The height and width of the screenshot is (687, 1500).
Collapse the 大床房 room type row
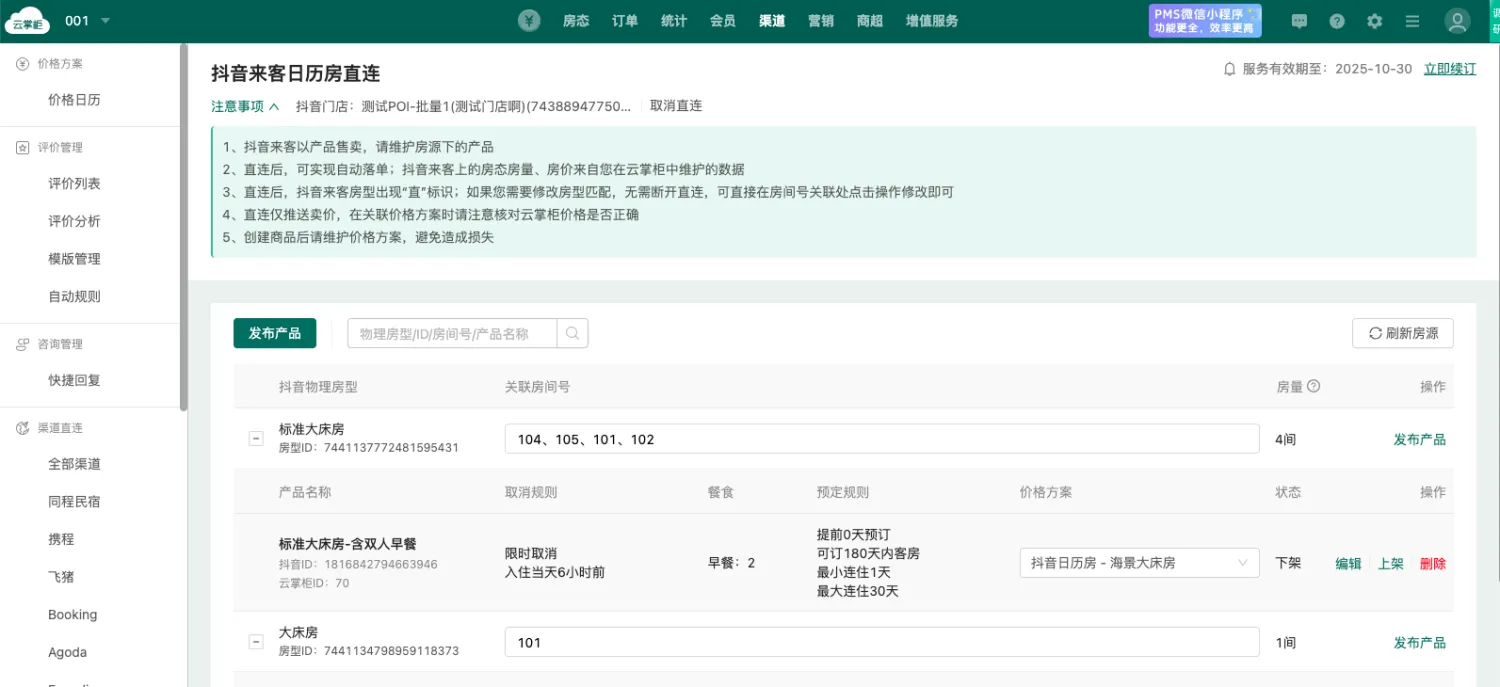[256, 642]
